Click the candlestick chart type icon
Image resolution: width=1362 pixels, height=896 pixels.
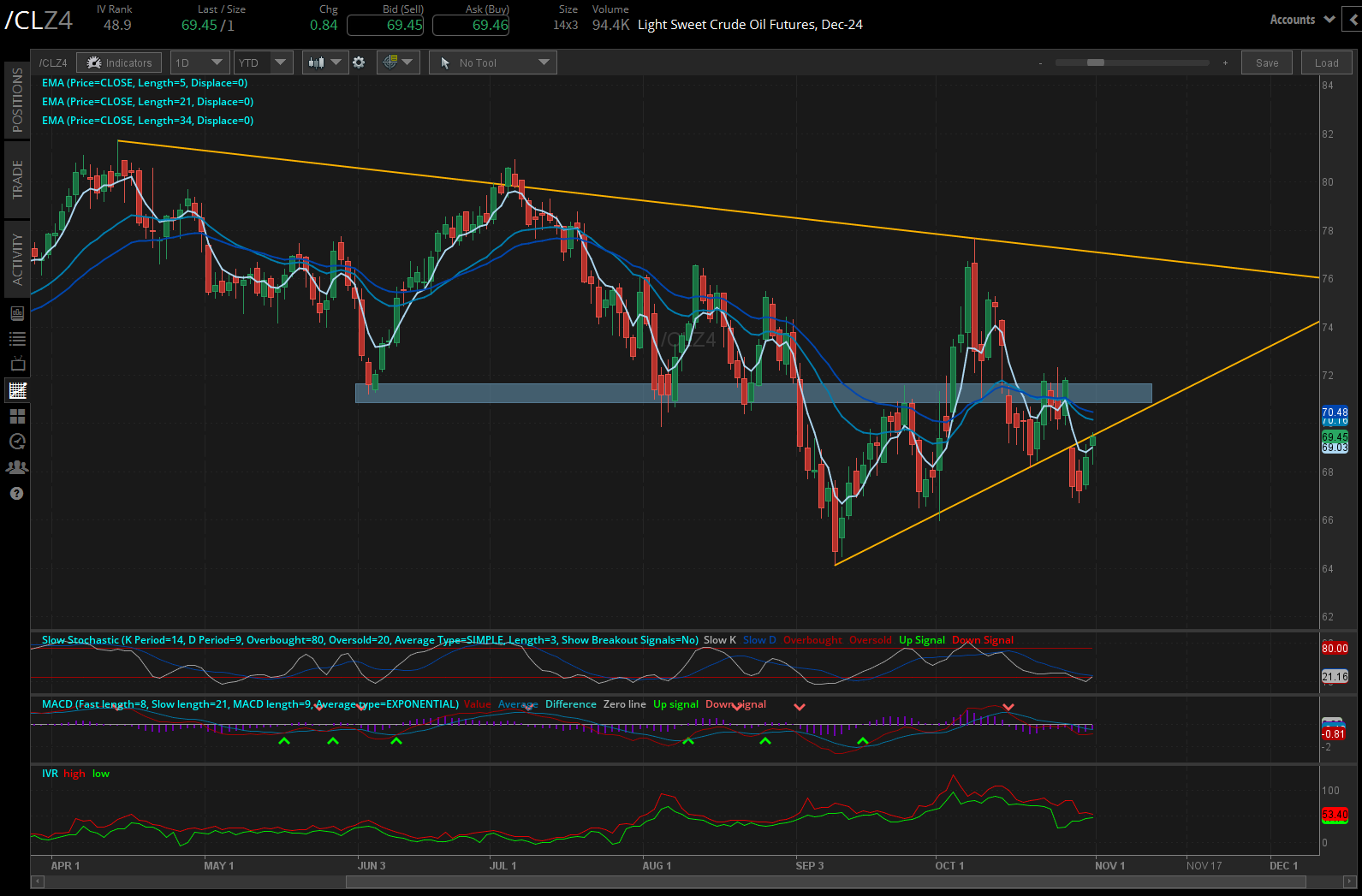[317, 62]
